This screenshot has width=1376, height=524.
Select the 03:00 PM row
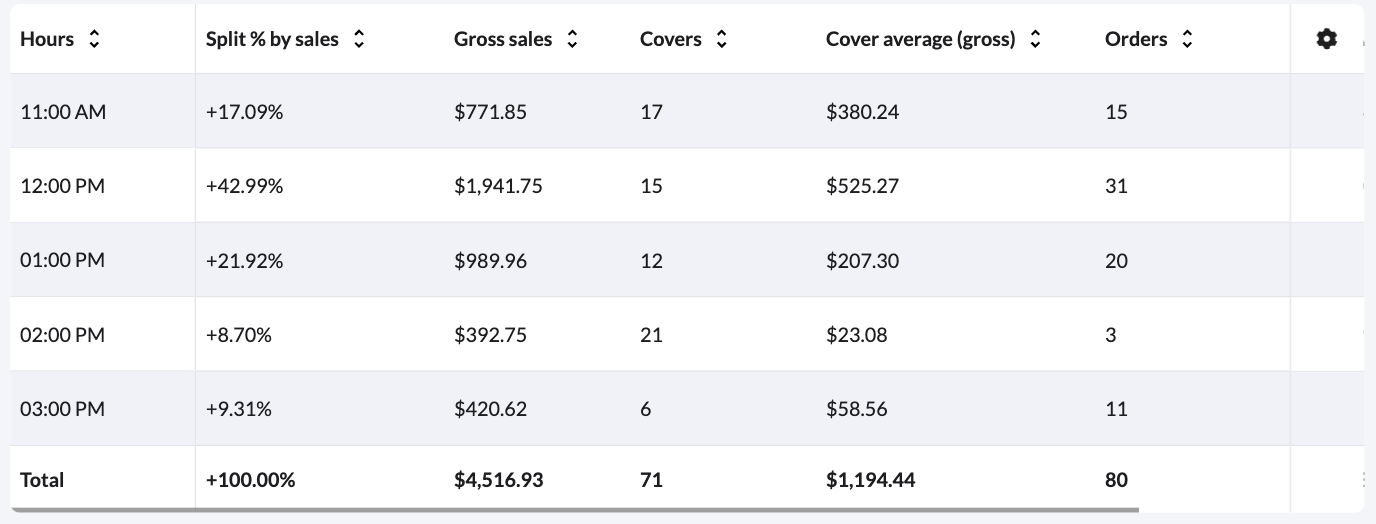[x=63, y=409]
